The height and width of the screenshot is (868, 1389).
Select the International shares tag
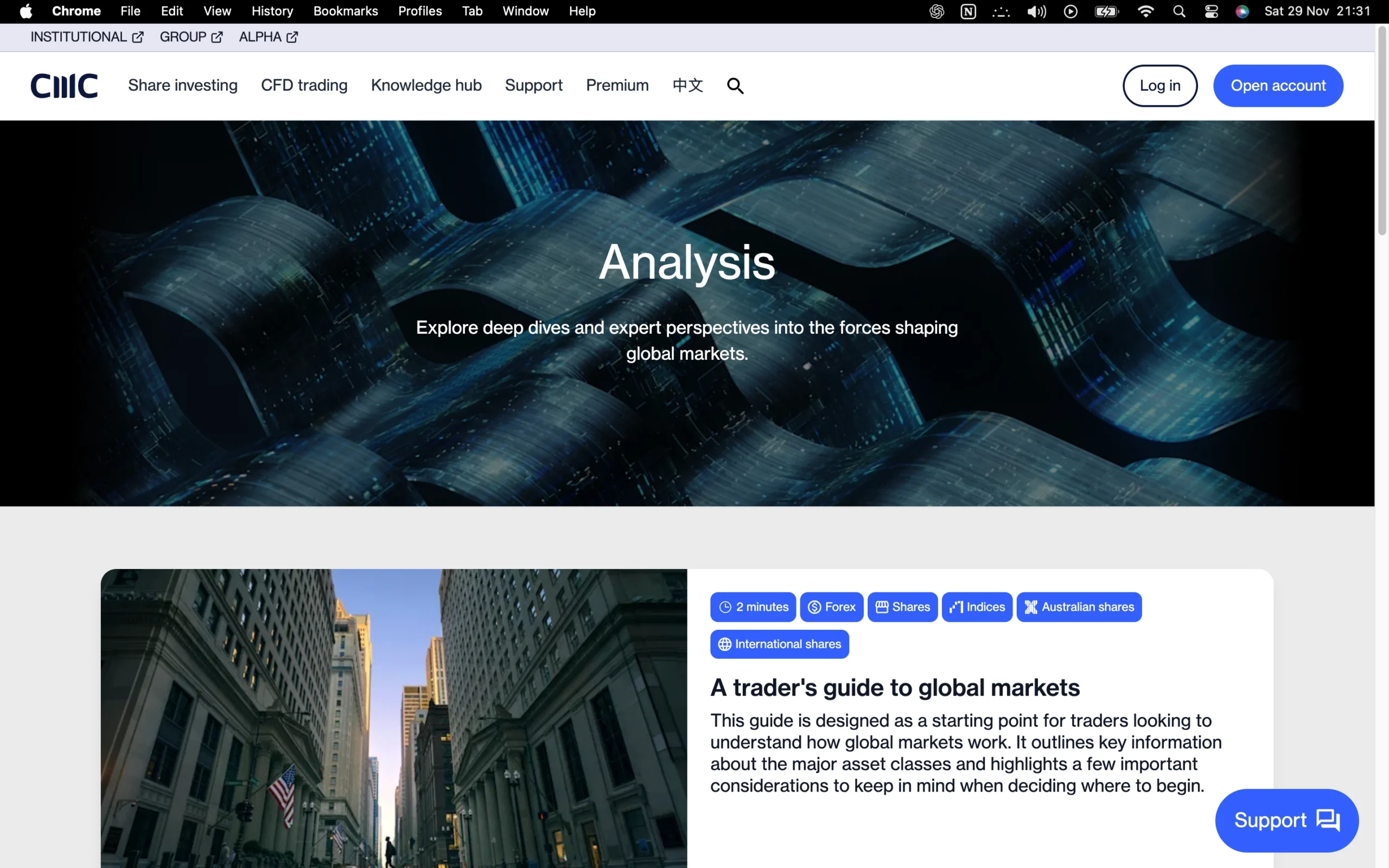(x=779, y=643)
